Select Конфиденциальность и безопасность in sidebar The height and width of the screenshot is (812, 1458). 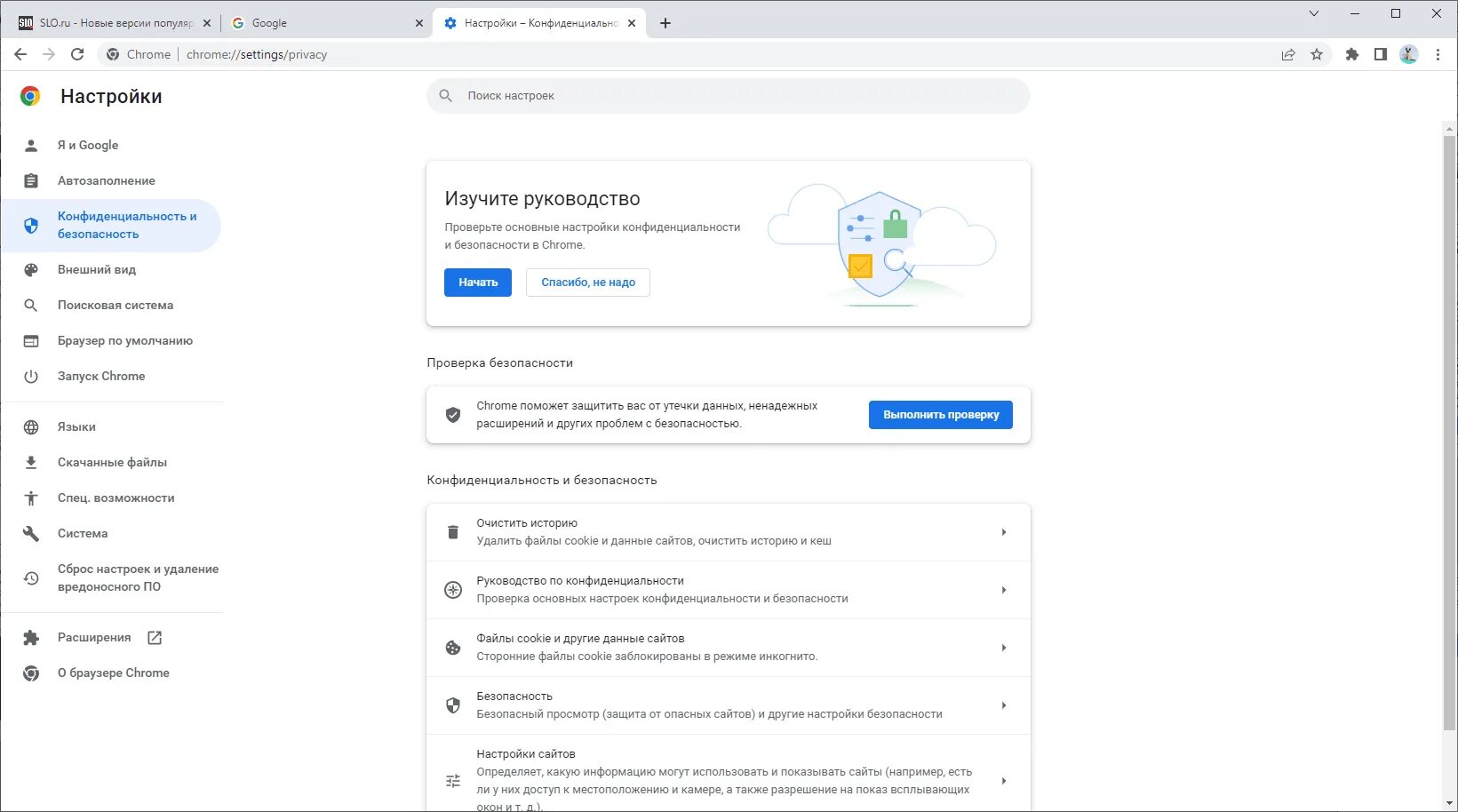(x=111, y=225)
